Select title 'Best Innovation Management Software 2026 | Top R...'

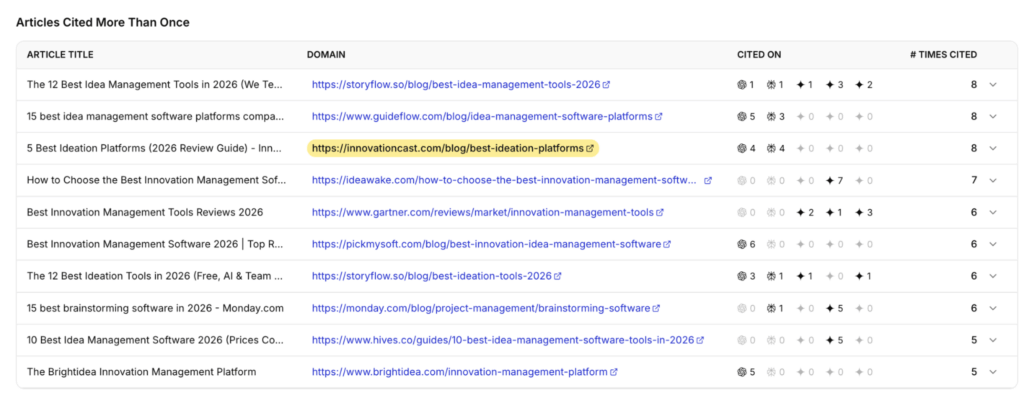155,245
